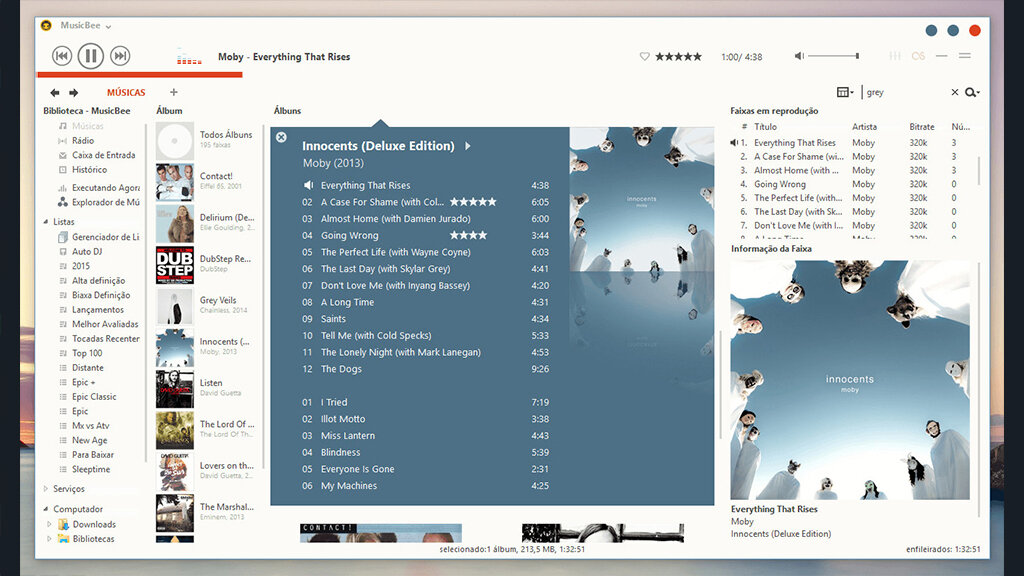1024x576 pixels.
Task: Open the MusicBee application menu
Action: pos(86,25)
